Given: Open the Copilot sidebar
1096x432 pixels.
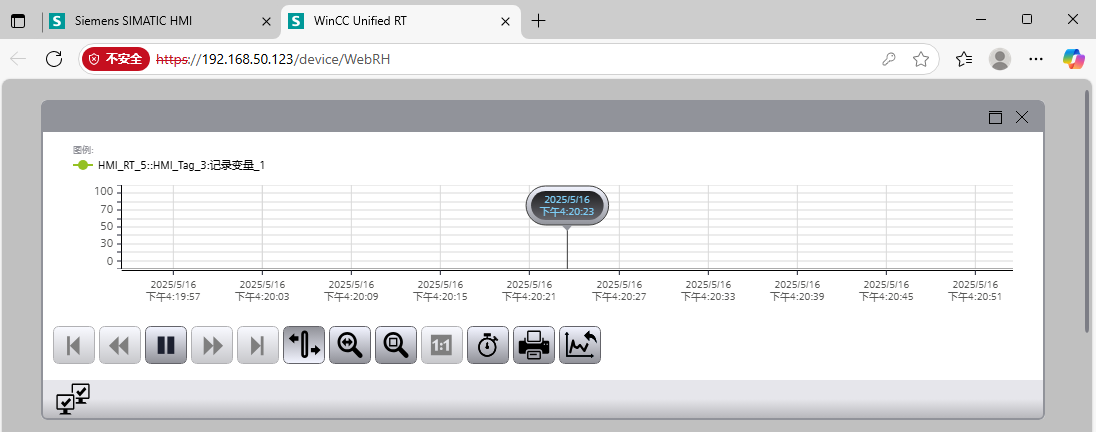Looking at the screenshot, I should (1073, 59).
